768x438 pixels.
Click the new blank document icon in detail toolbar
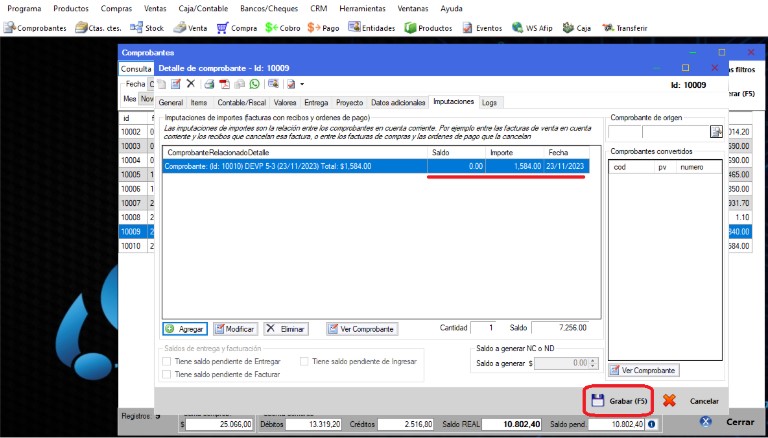click(162, 84)
